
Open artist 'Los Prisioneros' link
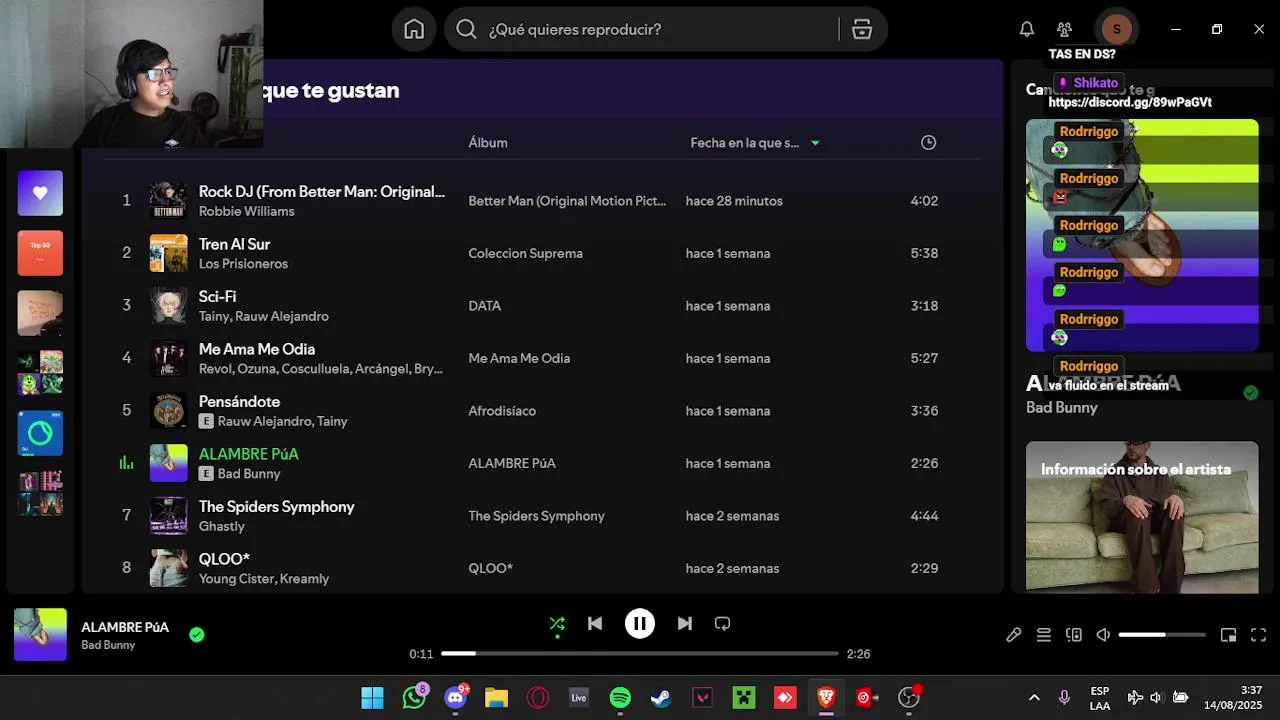[x=243, y=264]
